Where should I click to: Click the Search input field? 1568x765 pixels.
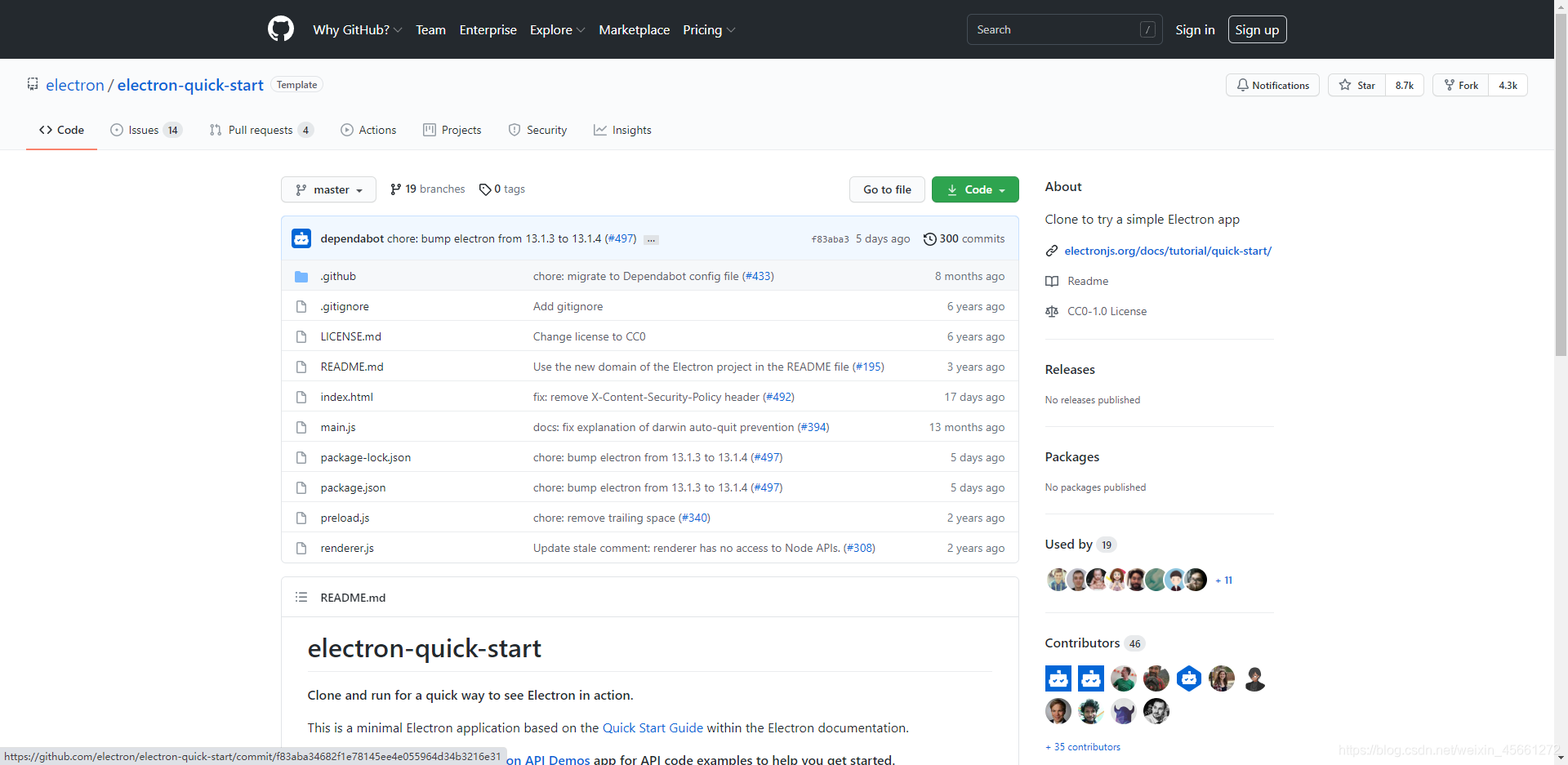click(1062, 29)
